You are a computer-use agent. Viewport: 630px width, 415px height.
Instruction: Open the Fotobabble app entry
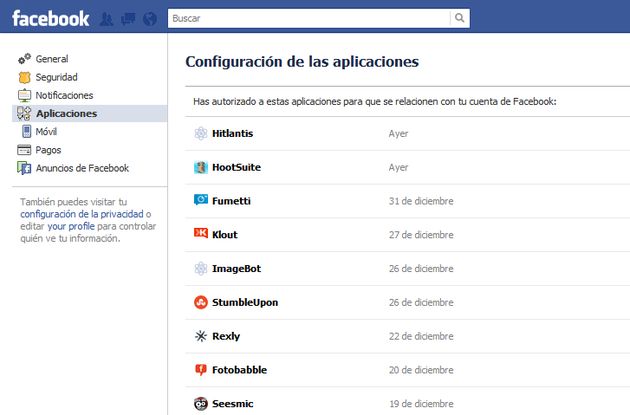[x=239, y=370]
